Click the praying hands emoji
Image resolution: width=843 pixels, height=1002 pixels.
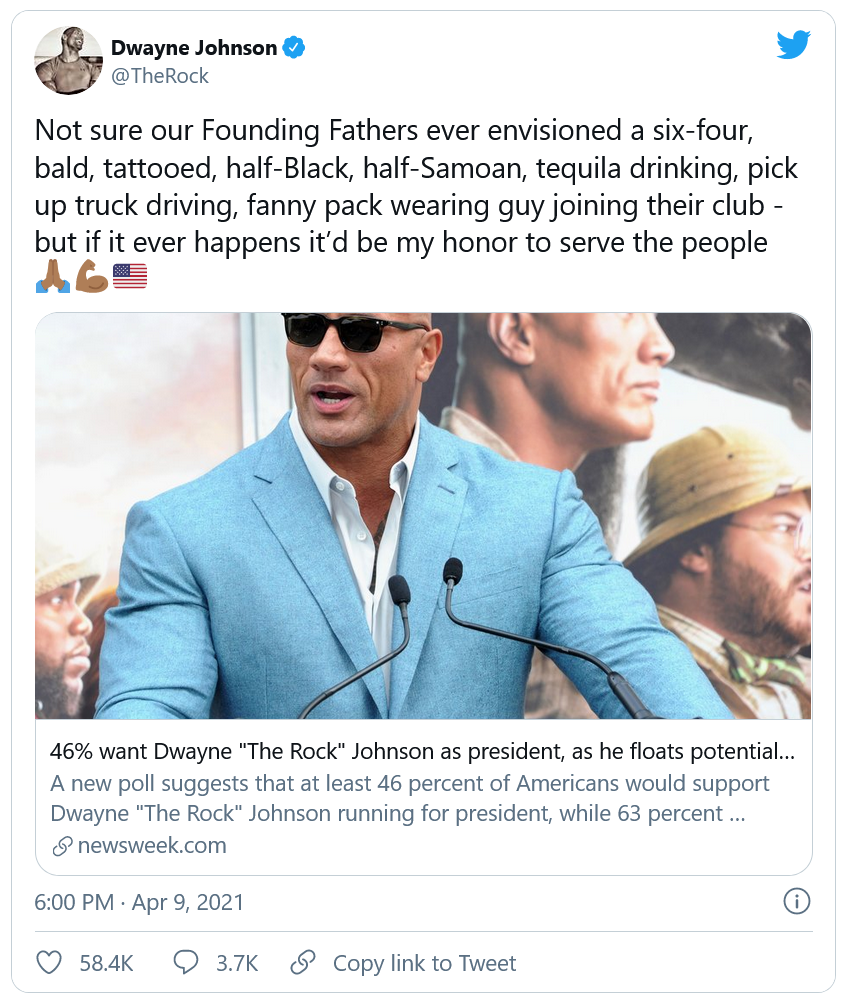tap(52, 277)
